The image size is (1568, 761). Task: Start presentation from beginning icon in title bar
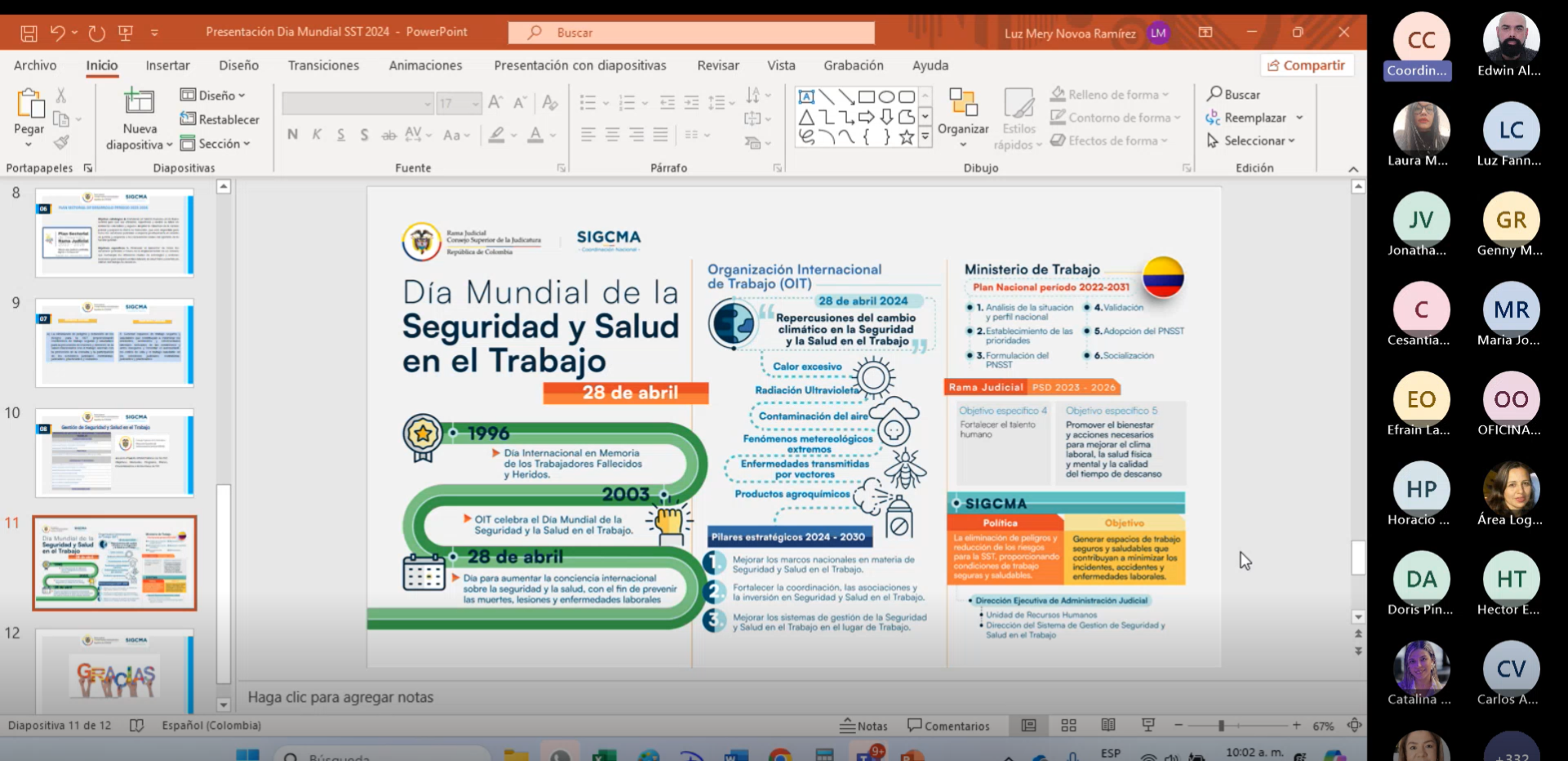click(126, 33)
